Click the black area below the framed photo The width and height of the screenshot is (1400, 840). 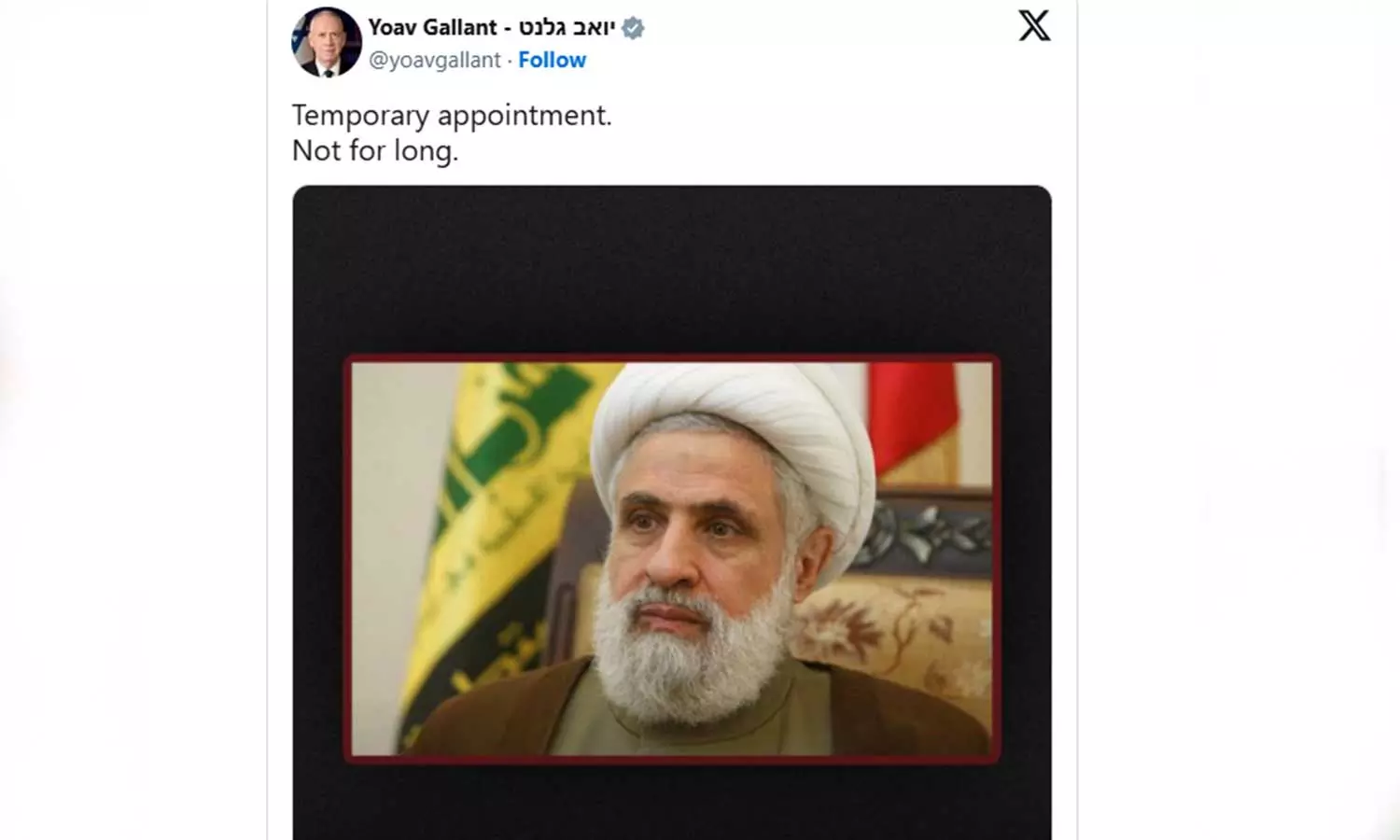(672, 802)
